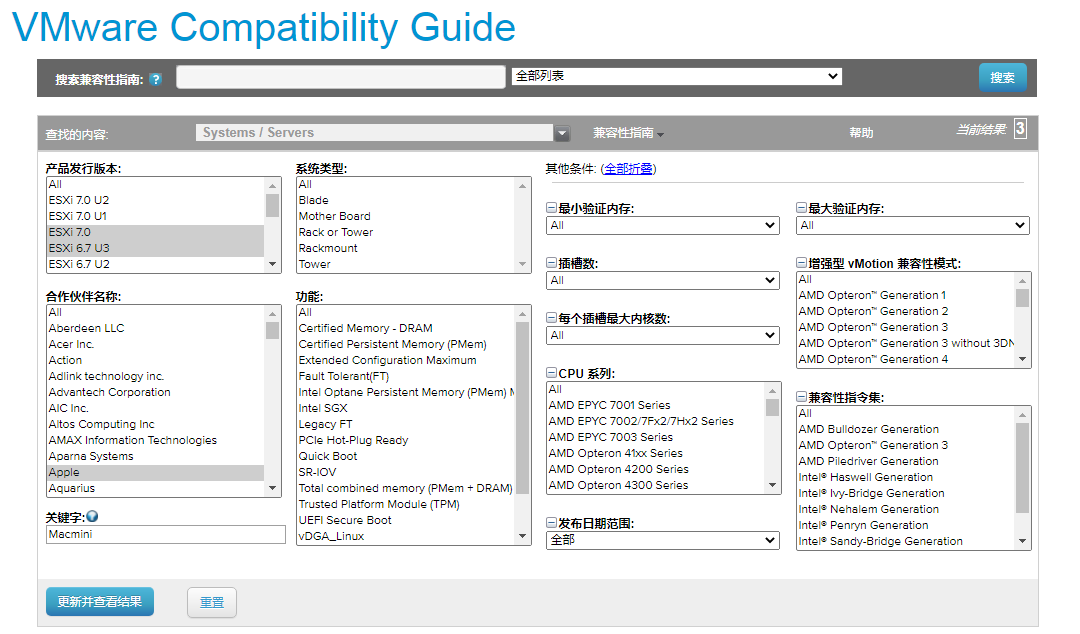Select Intel Haswell Generation instruction set

click(906, 478)
